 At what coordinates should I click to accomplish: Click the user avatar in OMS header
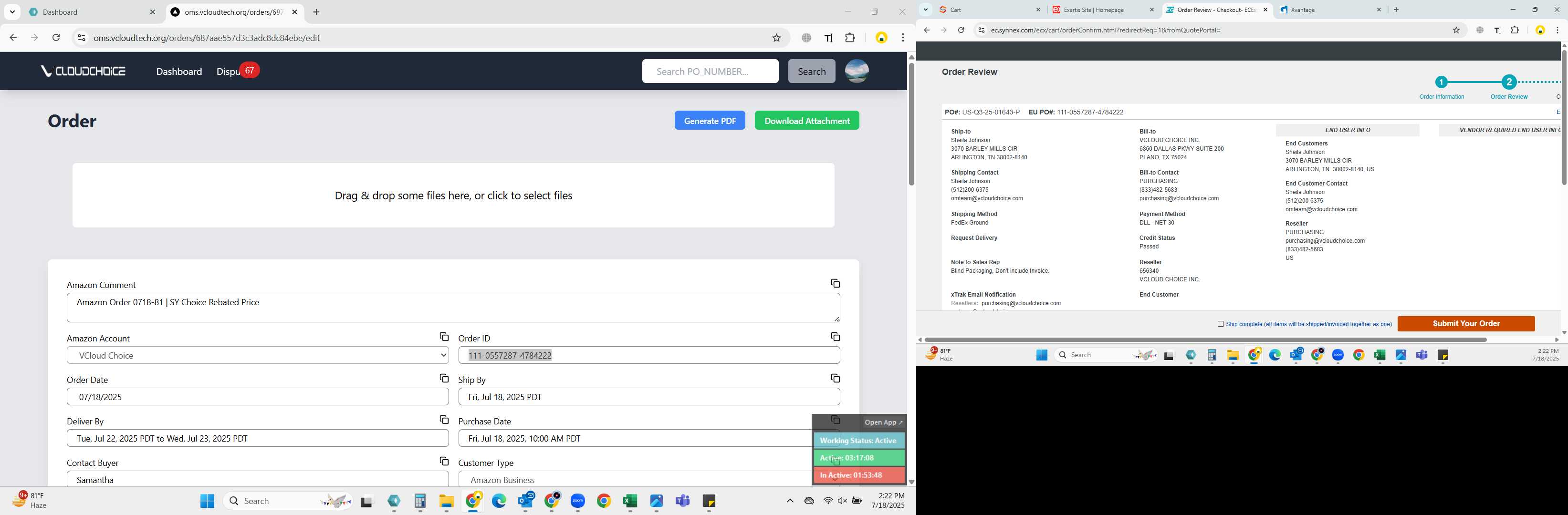pyautogui.click(x=857, y=71)
